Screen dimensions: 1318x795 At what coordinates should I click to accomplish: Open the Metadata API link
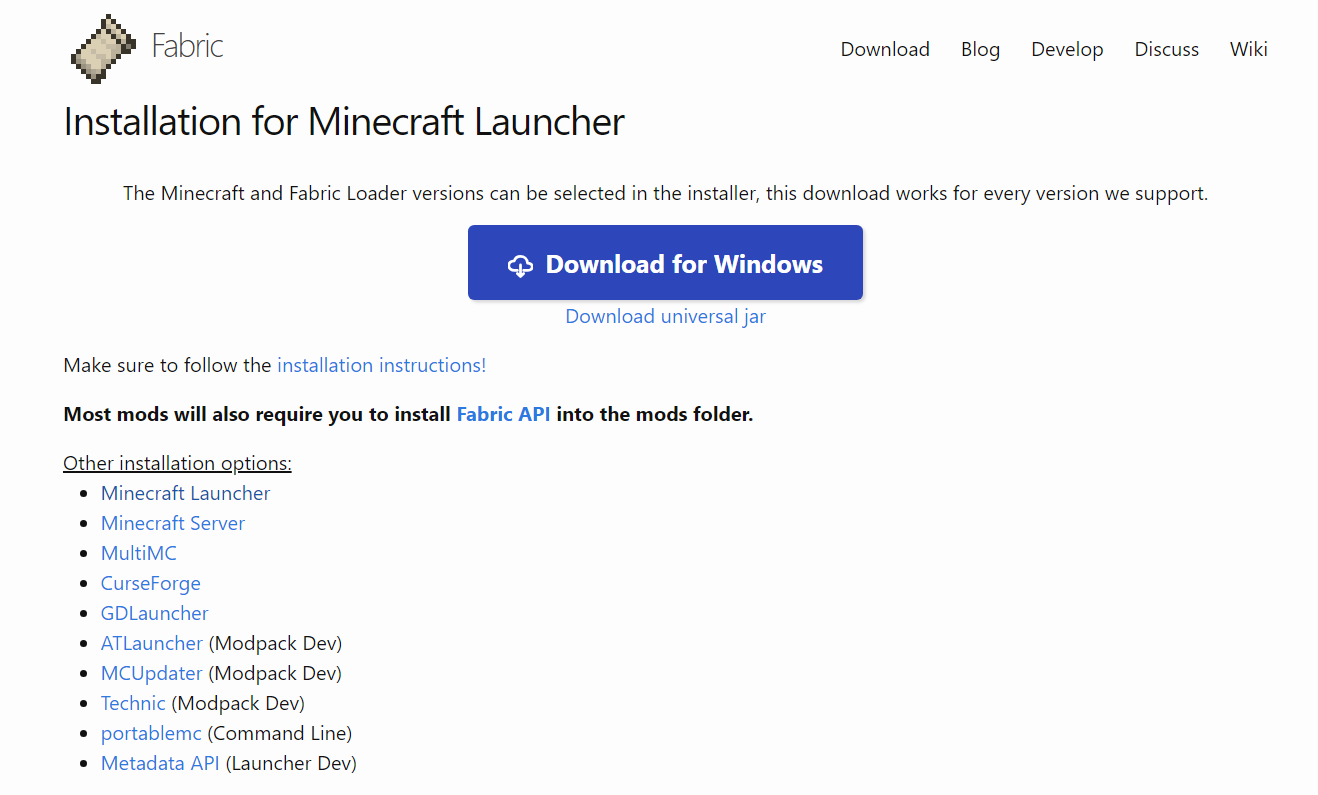[160, 763]
